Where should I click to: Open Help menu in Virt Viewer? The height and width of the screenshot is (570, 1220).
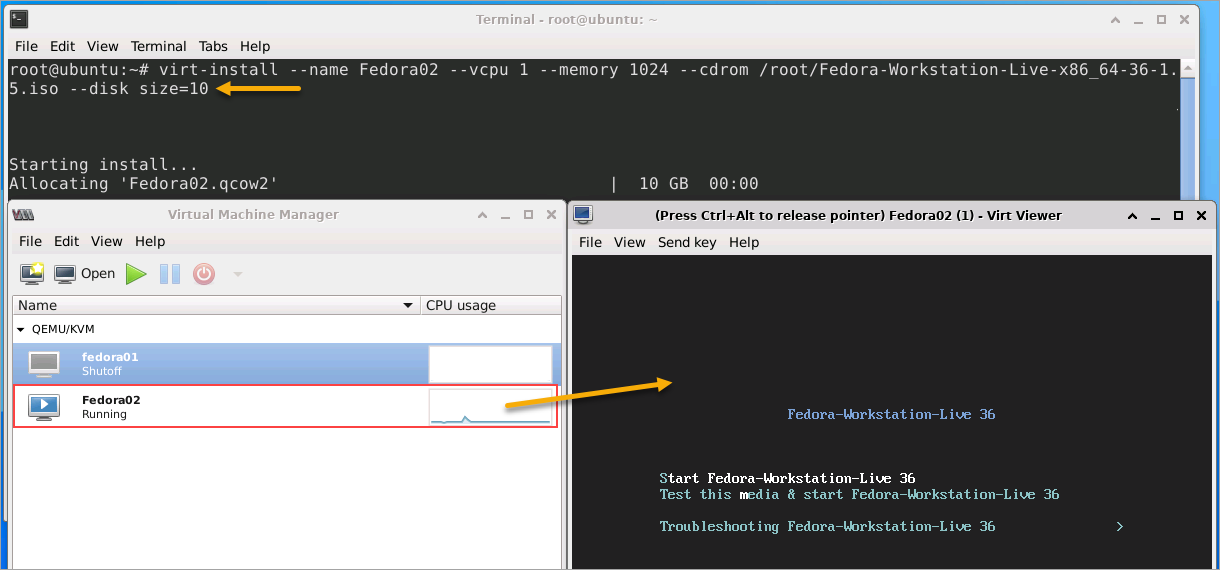[x=744, y=242]
